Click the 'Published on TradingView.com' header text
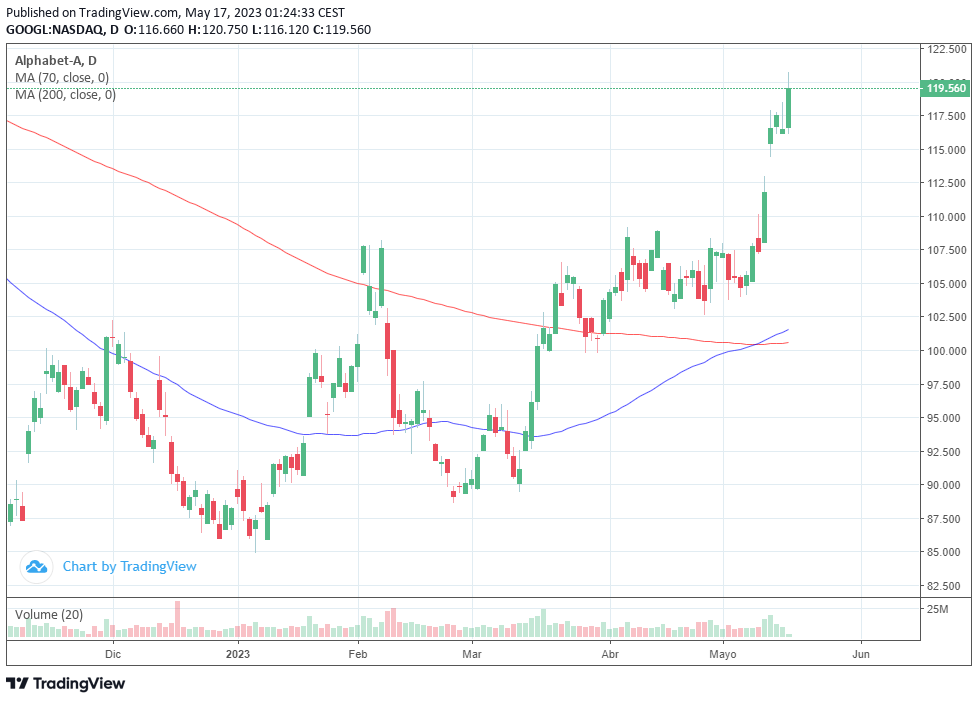This screenshot has height=702, width=978. tap(92, 12)
